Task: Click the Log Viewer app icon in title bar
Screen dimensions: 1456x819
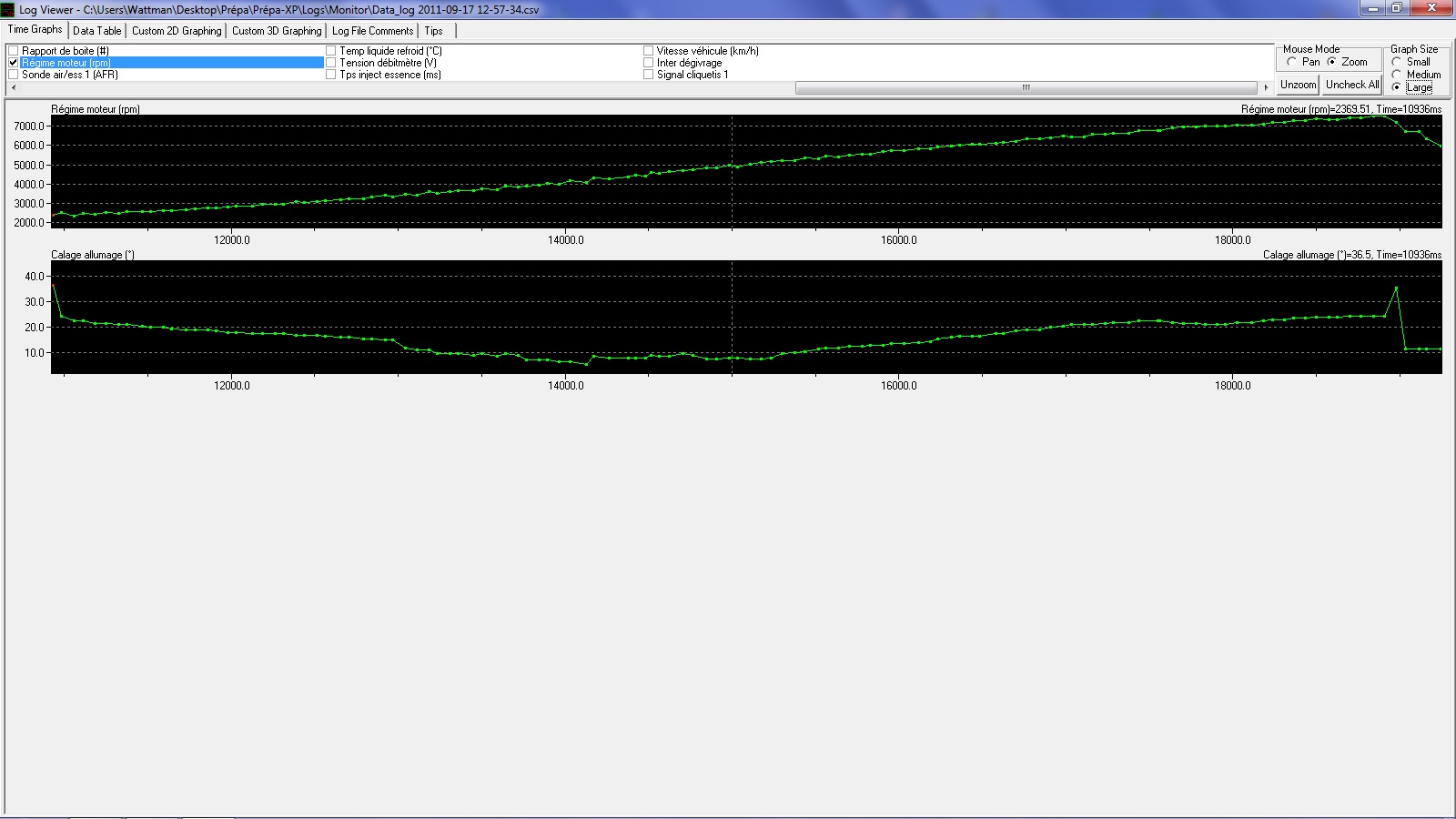Action: 7,9
